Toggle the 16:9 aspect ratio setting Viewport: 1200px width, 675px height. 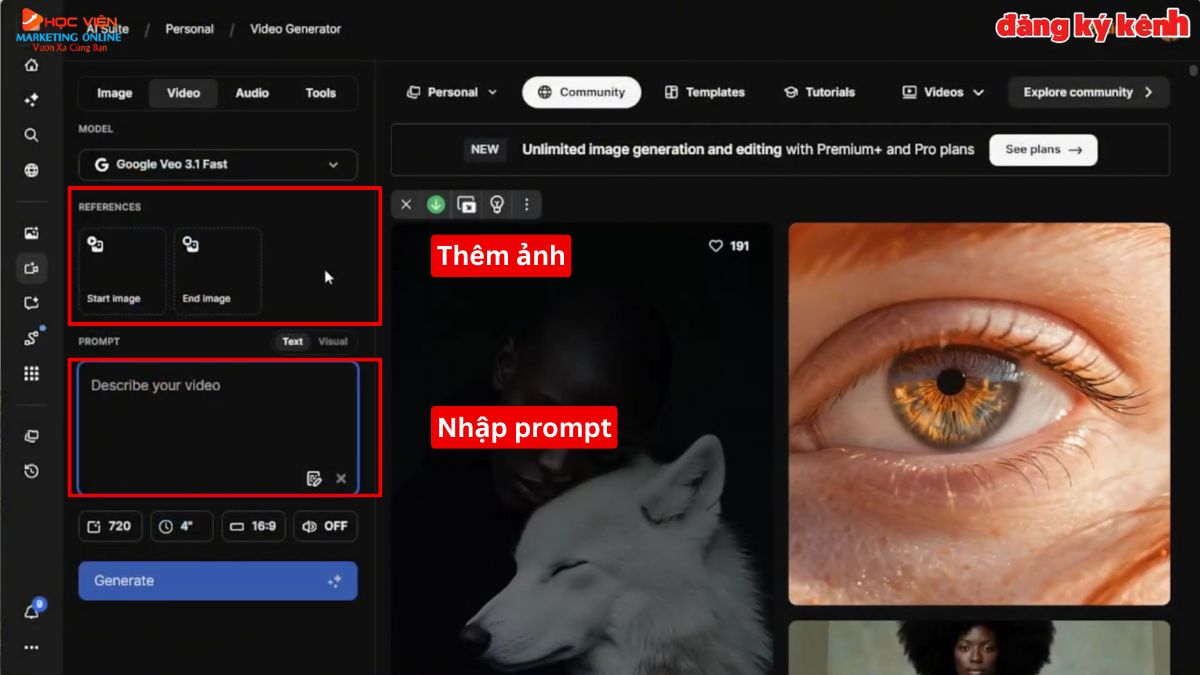point(253,526)
